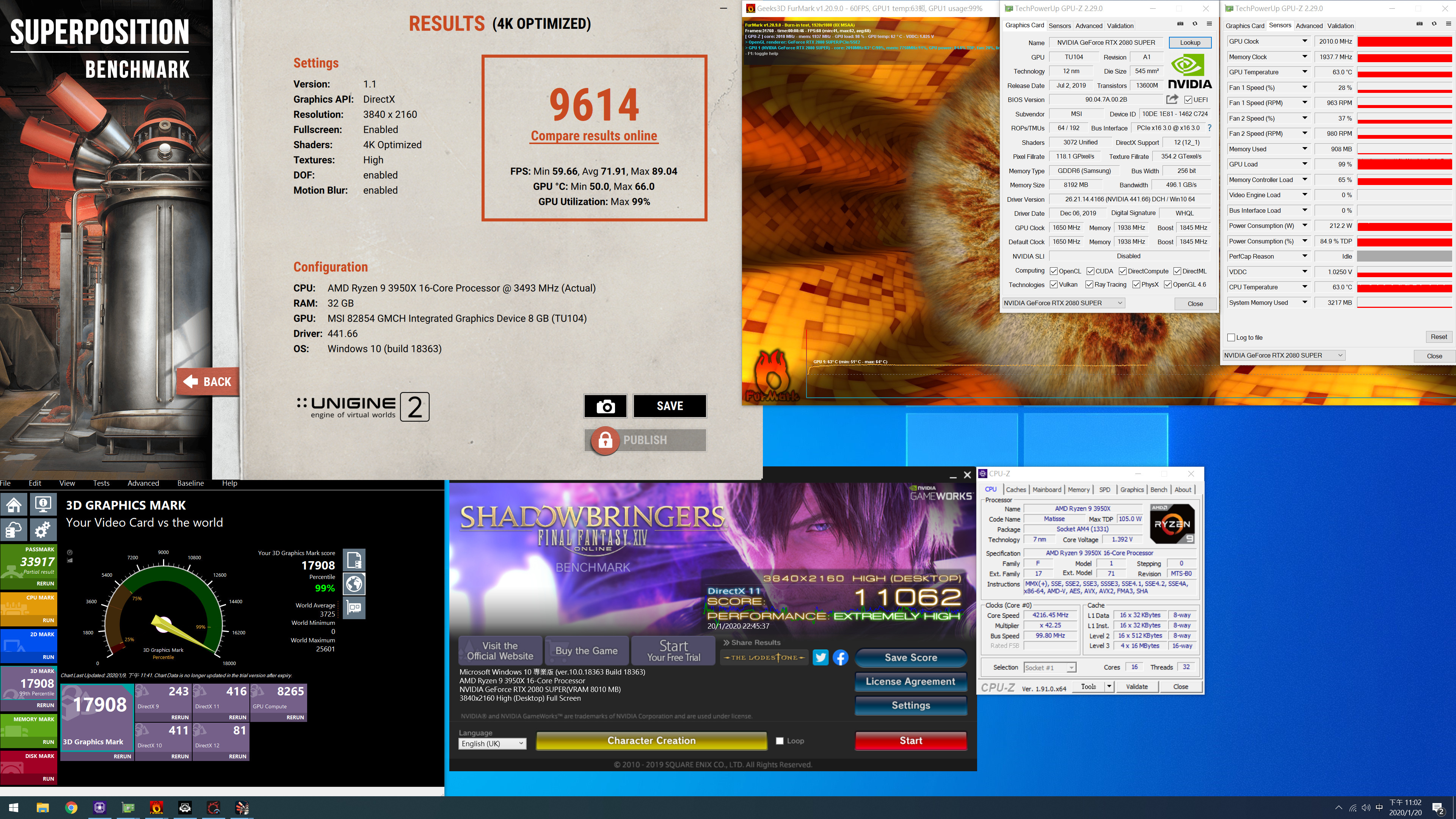Click the Facebook share icon in FFXIV benchmark
Screen dimensions: 1456x819
pos(841,657)
